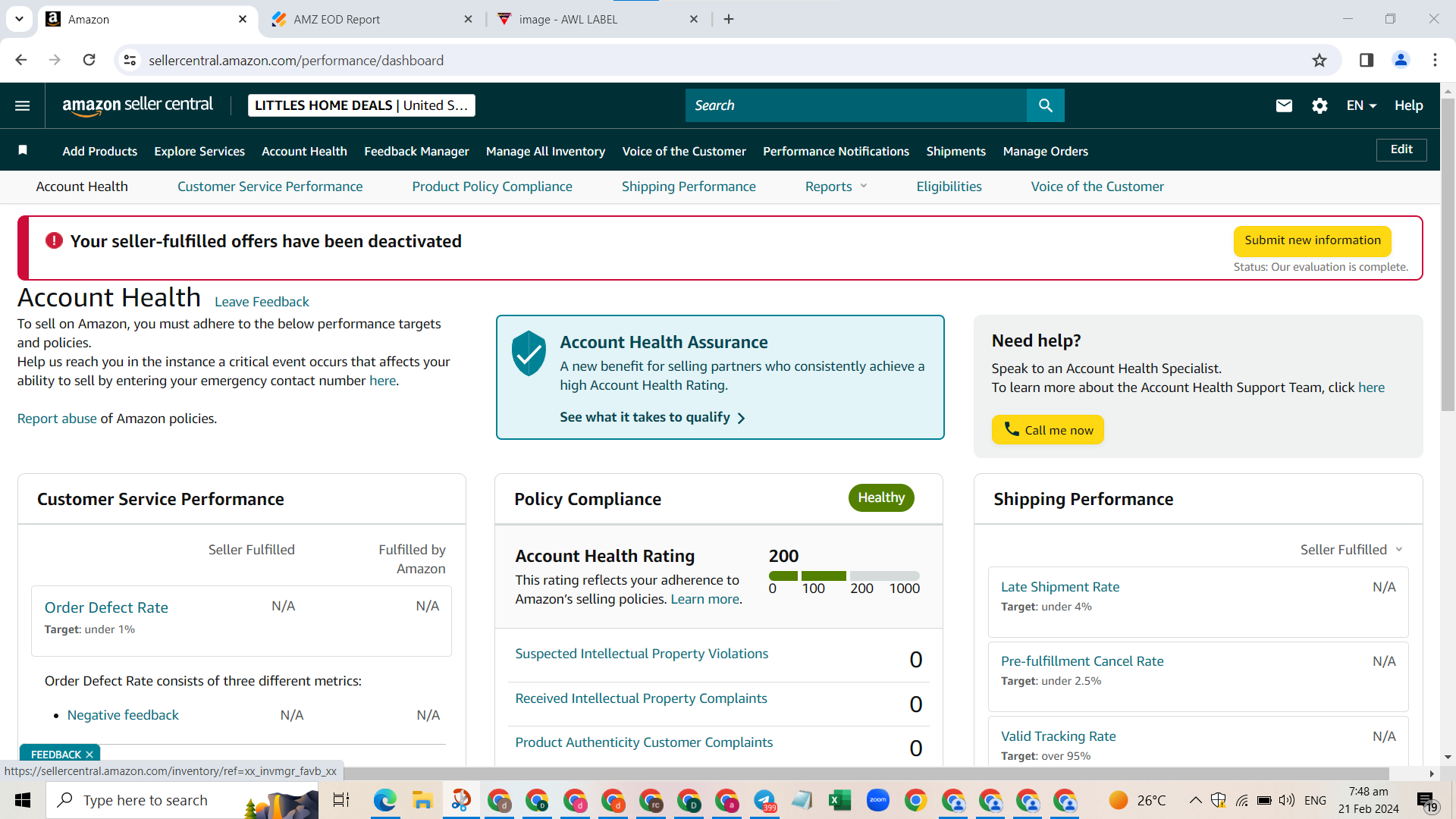
Task: Open the Order Defect Rate link
Action: tap(106, 607)
